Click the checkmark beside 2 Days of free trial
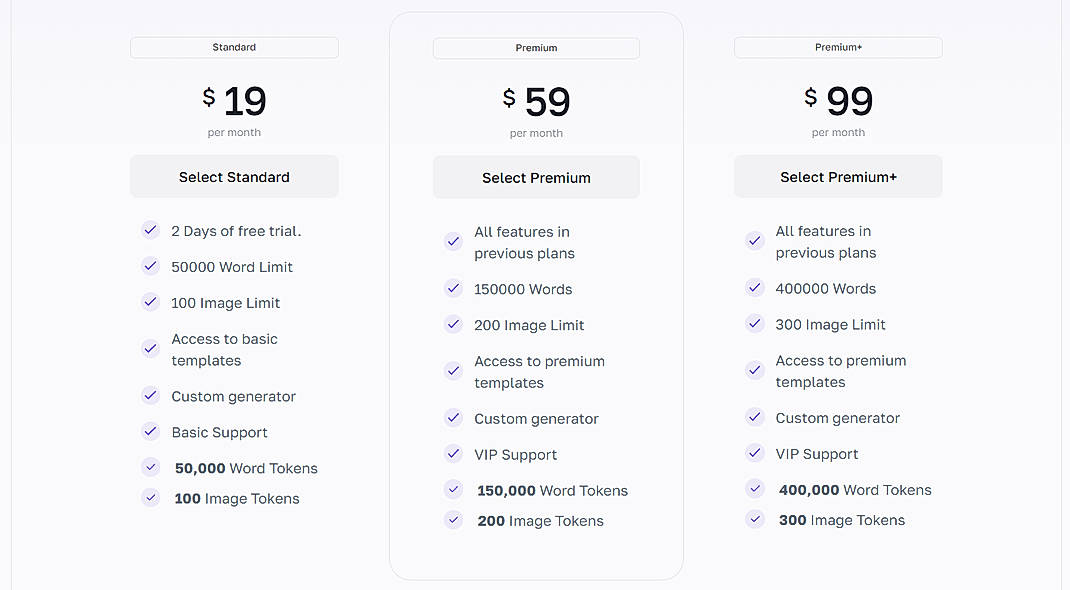The image size is (1070, 590). [150, 230]
